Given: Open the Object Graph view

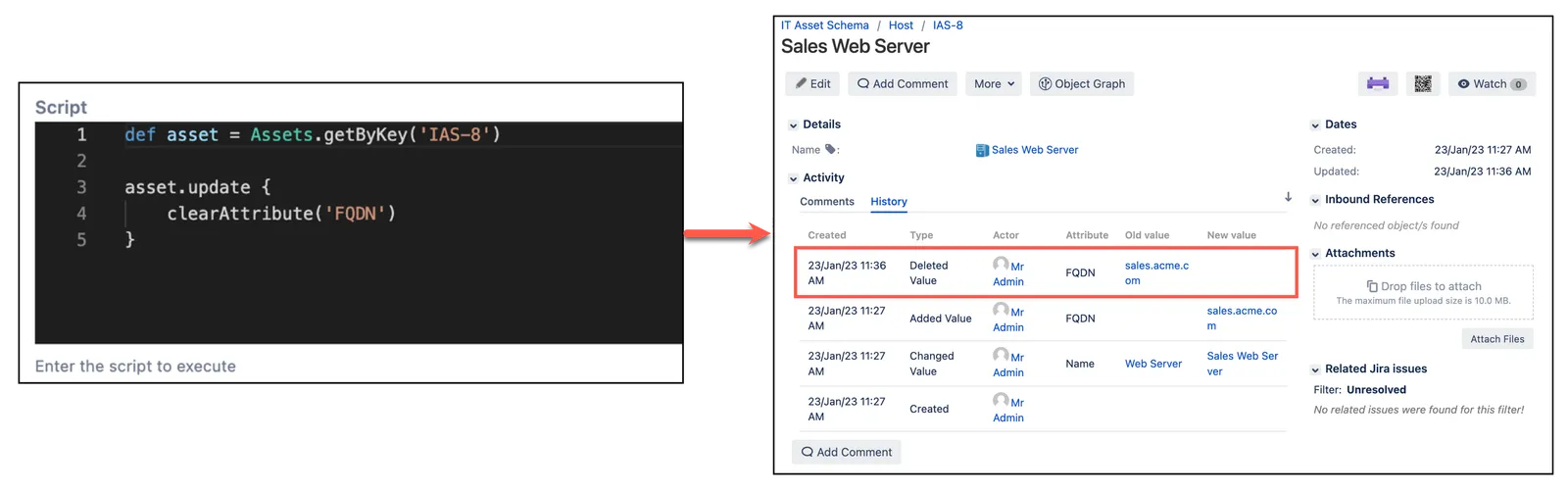Looking at the screenshot, I should 1082,84.
